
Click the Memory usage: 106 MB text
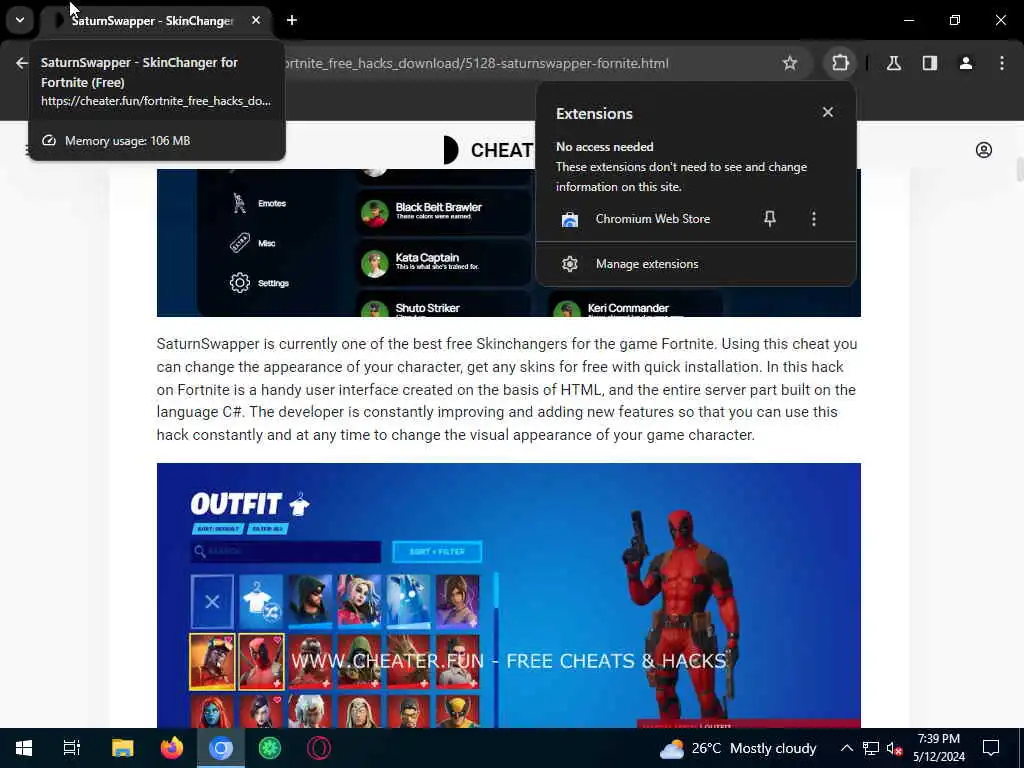pos(127,140)
